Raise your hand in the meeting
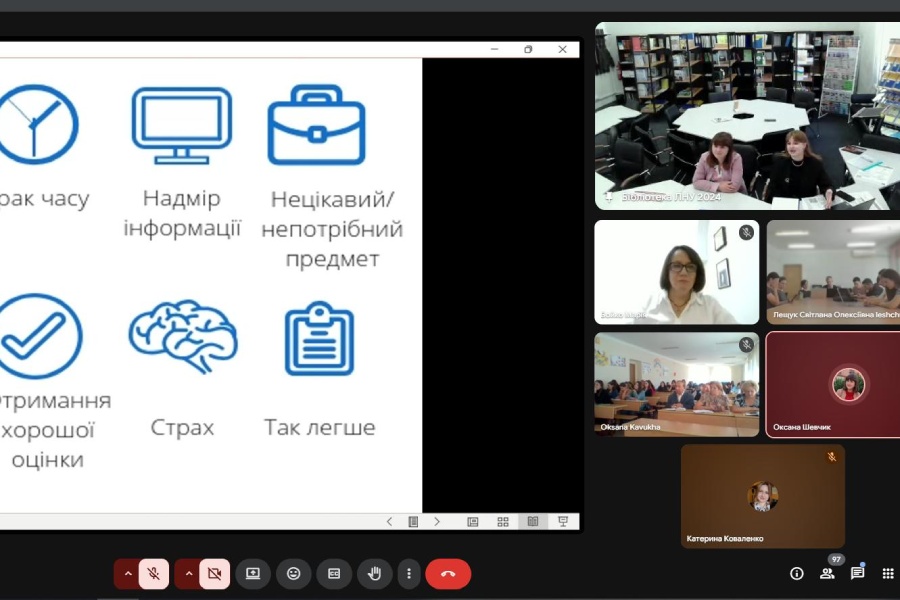 [x=375, y=573]
